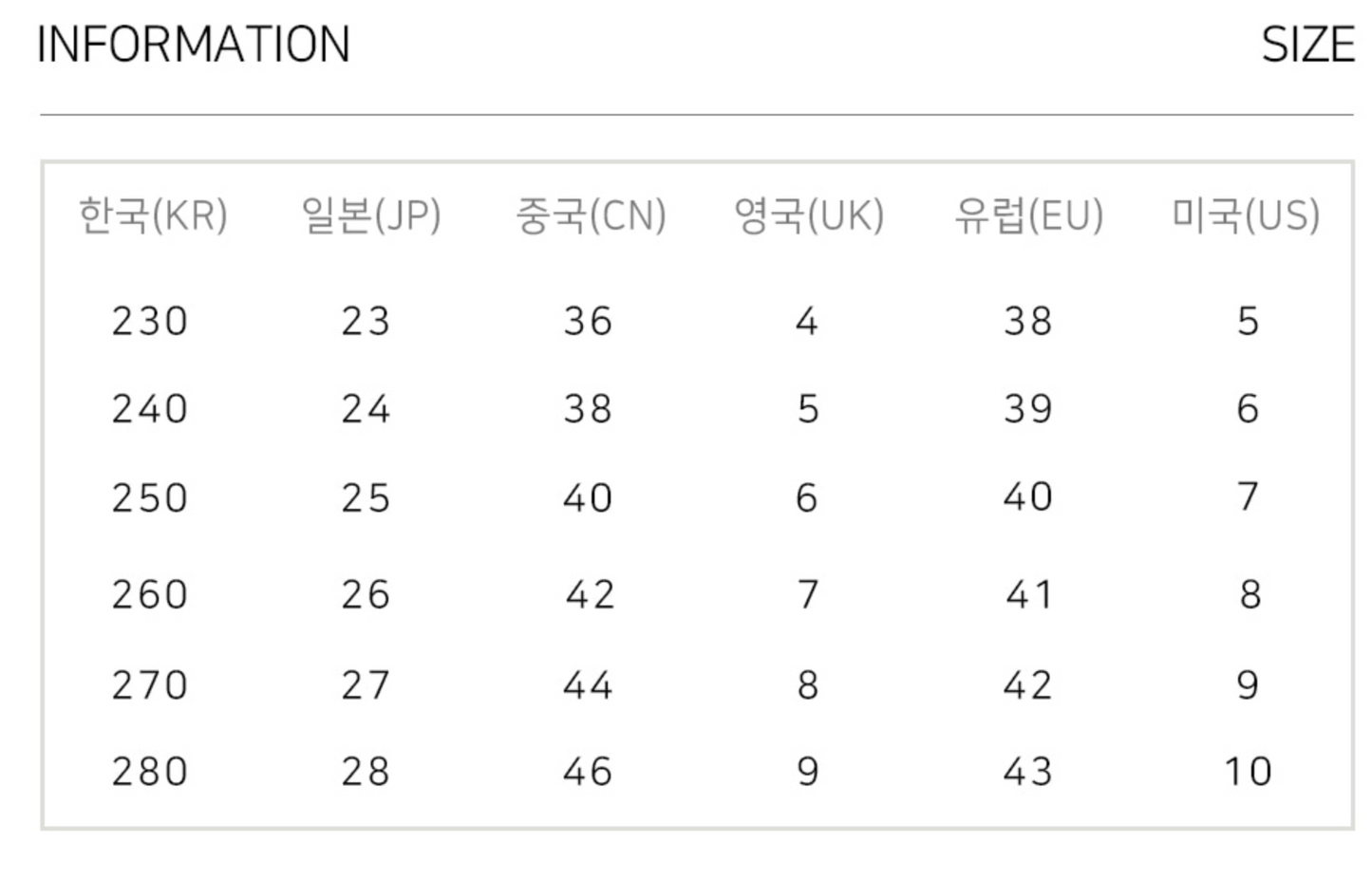This screenshot has width=1372, height=879.
Task: Select the US size 10 cell
Action: tap(1248, 772)
